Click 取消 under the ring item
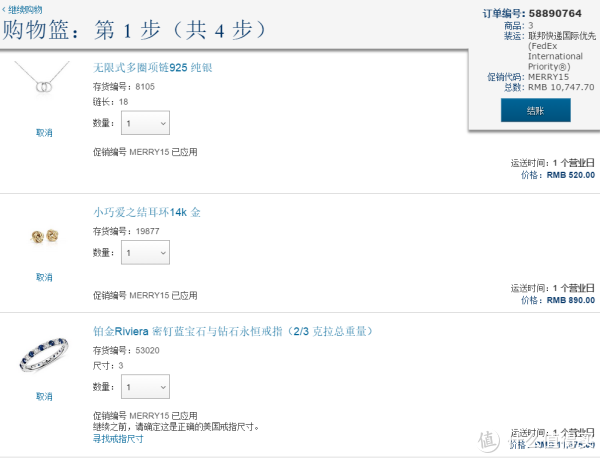Image resolution: width=600 pixels, height=458 pixels. 44,396
